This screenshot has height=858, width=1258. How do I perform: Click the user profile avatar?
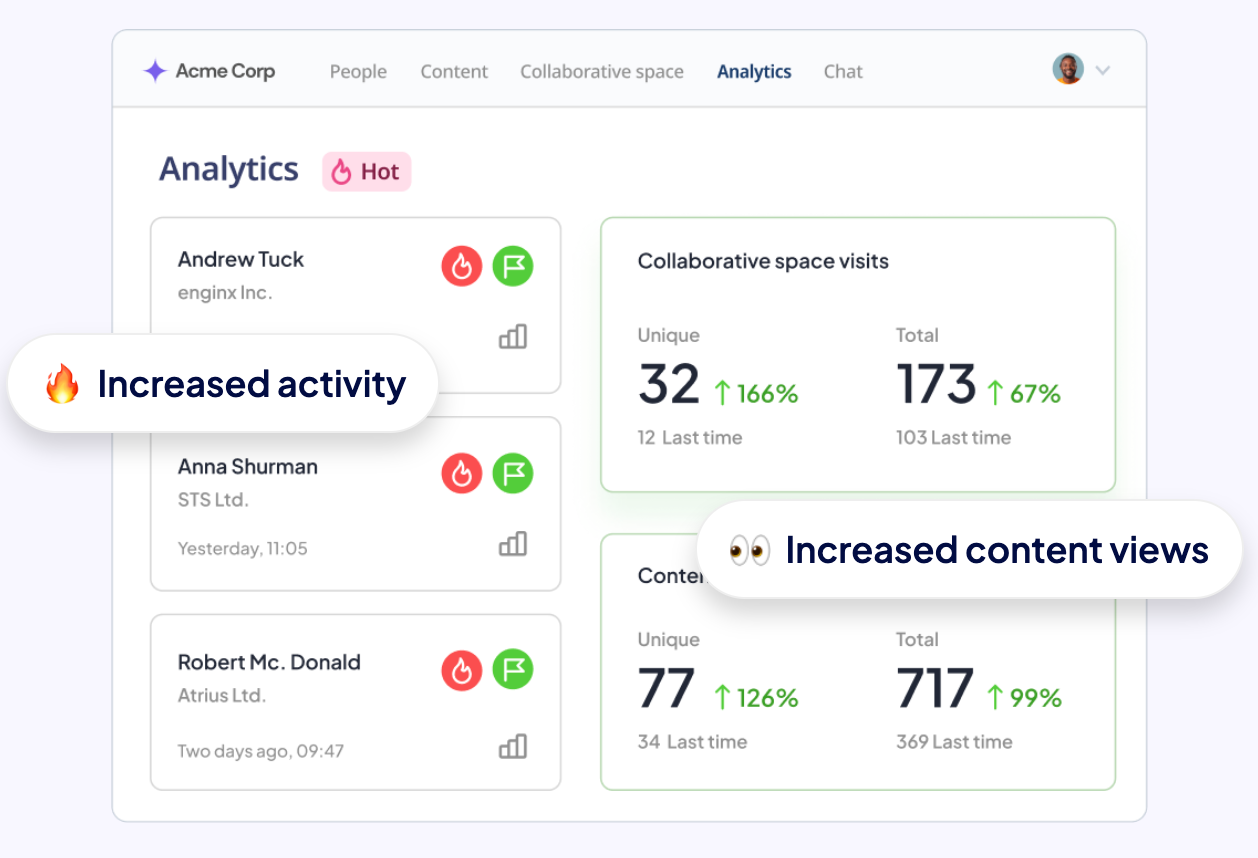coord(1068,70)
